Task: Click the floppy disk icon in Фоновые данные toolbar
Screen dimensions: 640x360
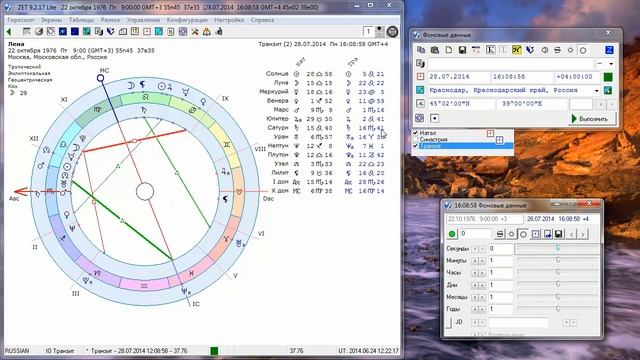Action: click(x=462, y=50)
